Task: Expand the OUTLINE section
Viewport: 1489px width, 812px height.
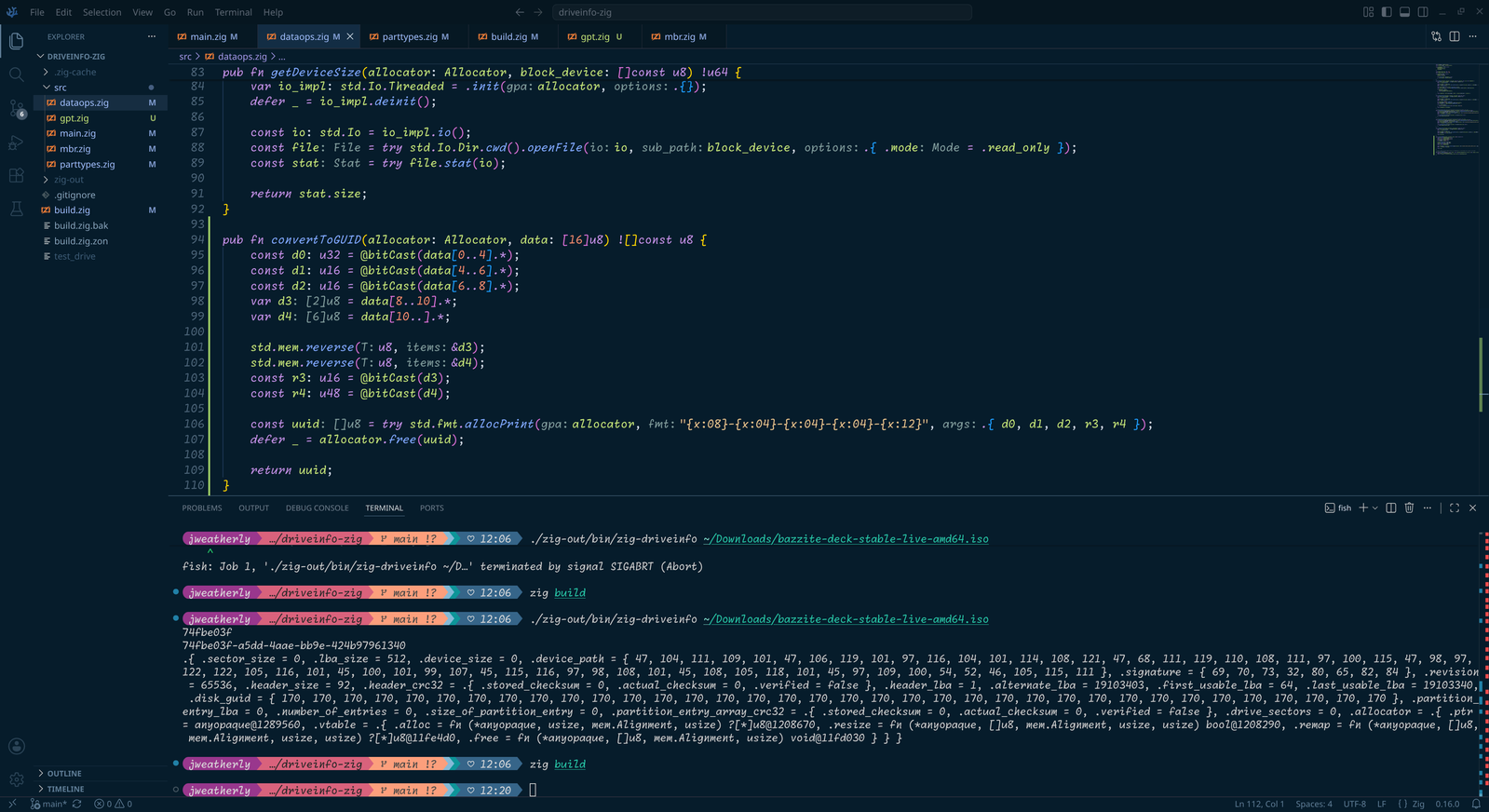Action: click(102, 773)
